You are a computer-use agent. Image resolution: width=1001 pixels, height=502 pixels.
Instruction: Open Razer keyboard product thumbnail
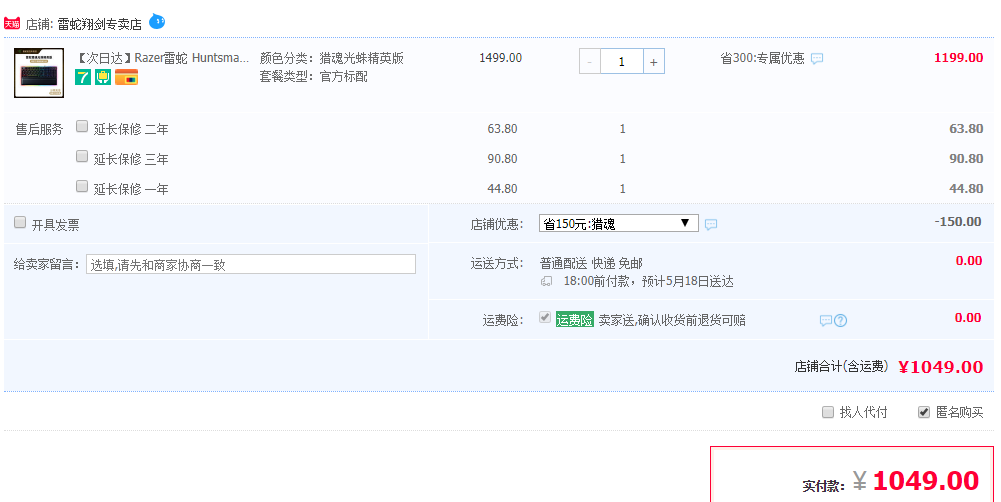tap(39, 73)
